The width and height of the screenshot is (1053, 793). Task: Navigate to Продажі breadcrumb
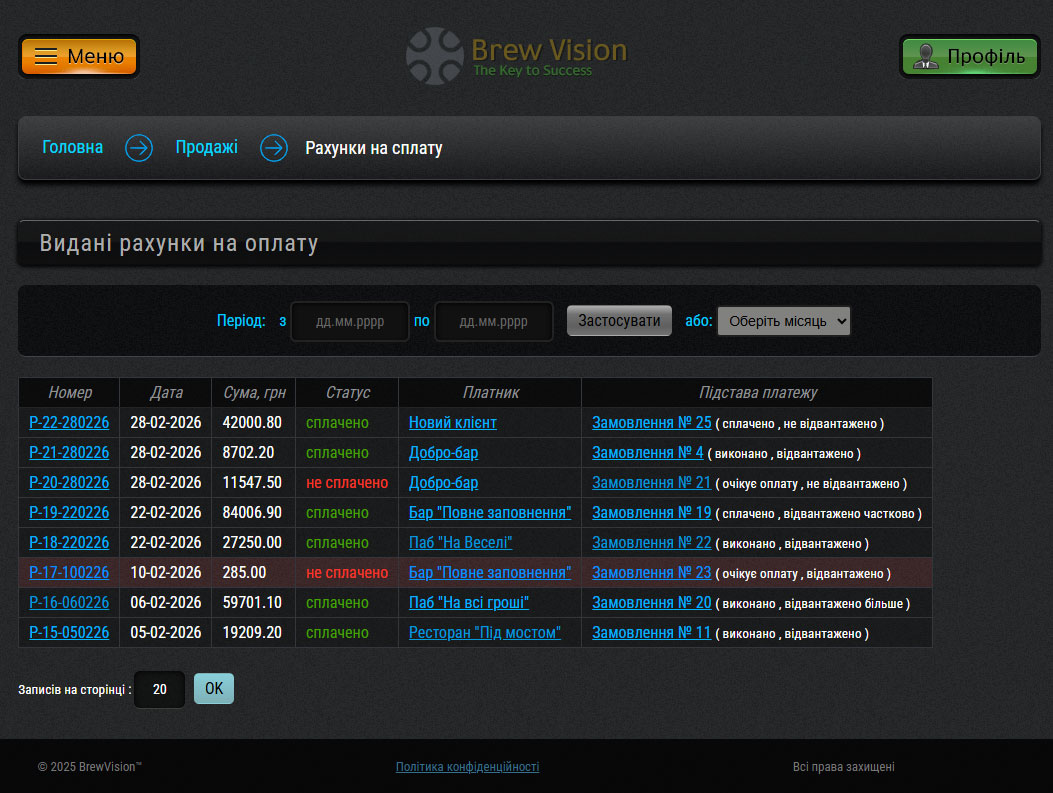click(x=206, y=148)
